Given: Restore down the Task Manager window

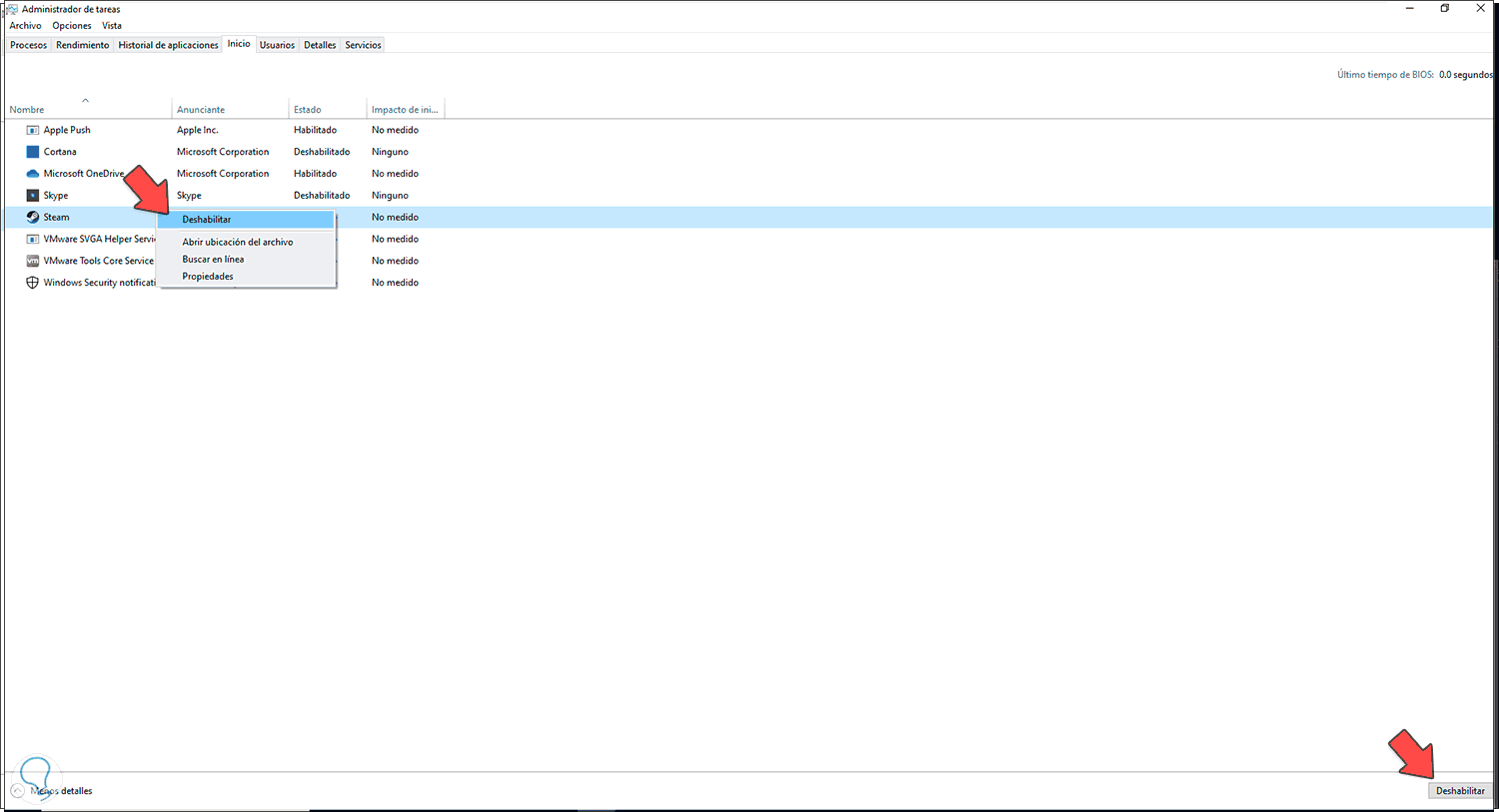Looking at the screenshot, I should point(1445,9).
